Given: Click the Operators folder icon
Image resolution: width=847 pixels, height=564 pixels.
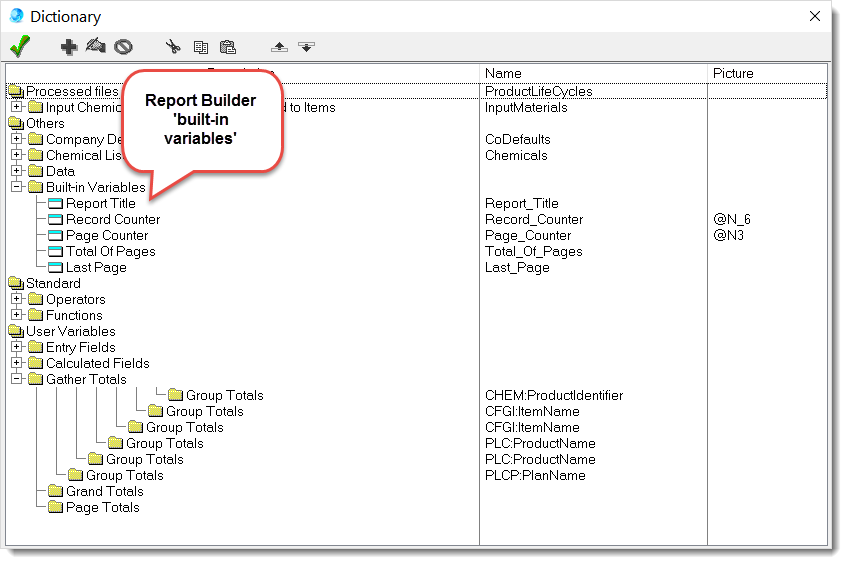Looking at the screenshot, I should click(x=36, y=299).
